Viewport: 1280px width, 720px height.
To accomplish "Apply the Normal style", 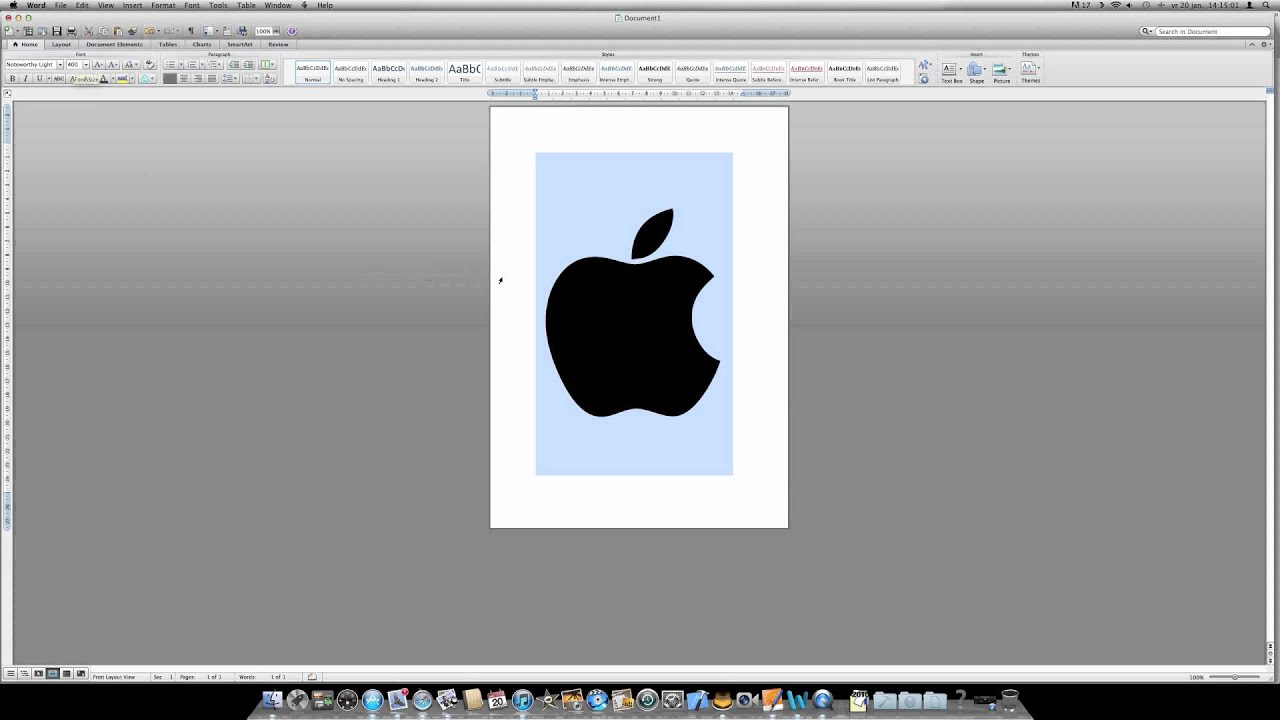I will click(x=312, y=72).
